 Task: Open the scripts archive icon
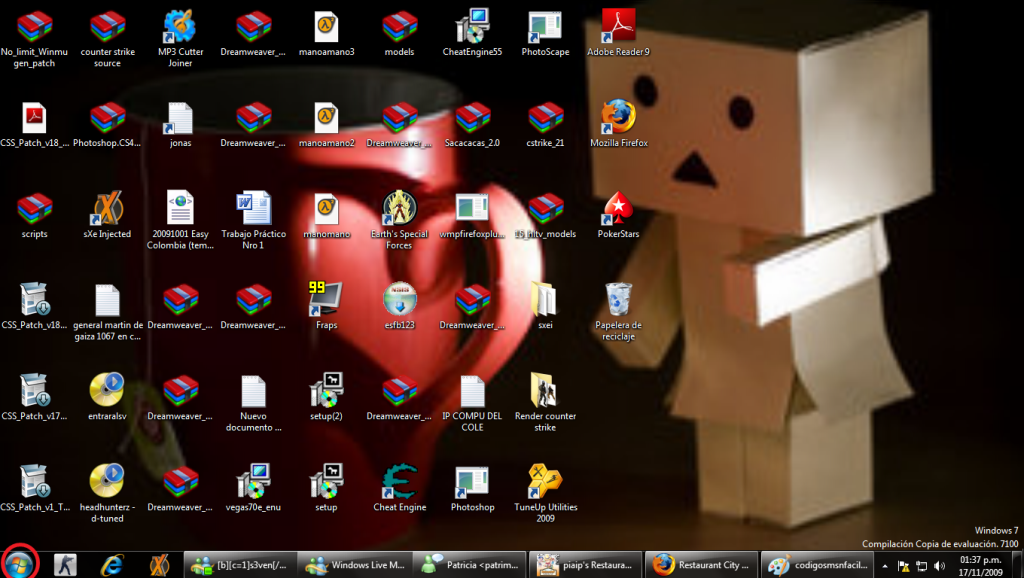(35, 209)
